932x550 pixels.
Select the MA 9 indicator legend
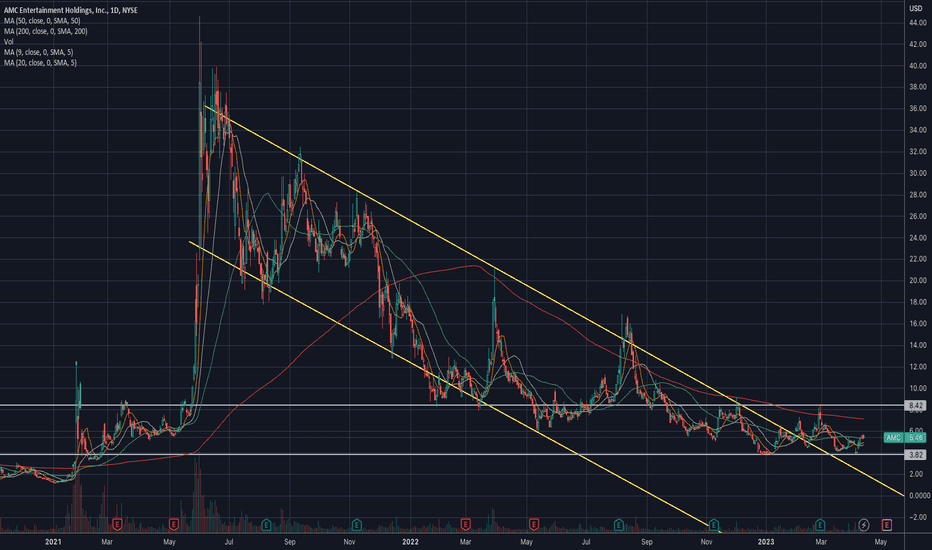[x=39, y=52]
